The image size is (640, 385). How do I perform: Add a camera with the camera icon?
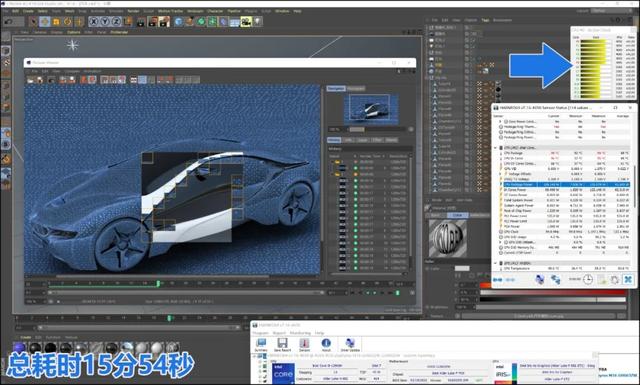coord(246,21)
